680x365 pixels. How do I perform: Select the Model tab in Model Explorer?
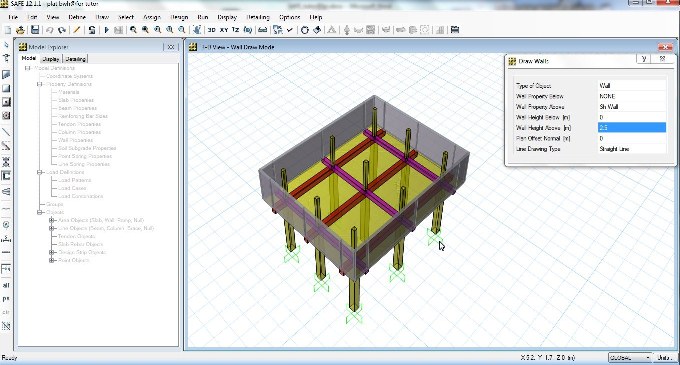29,58
